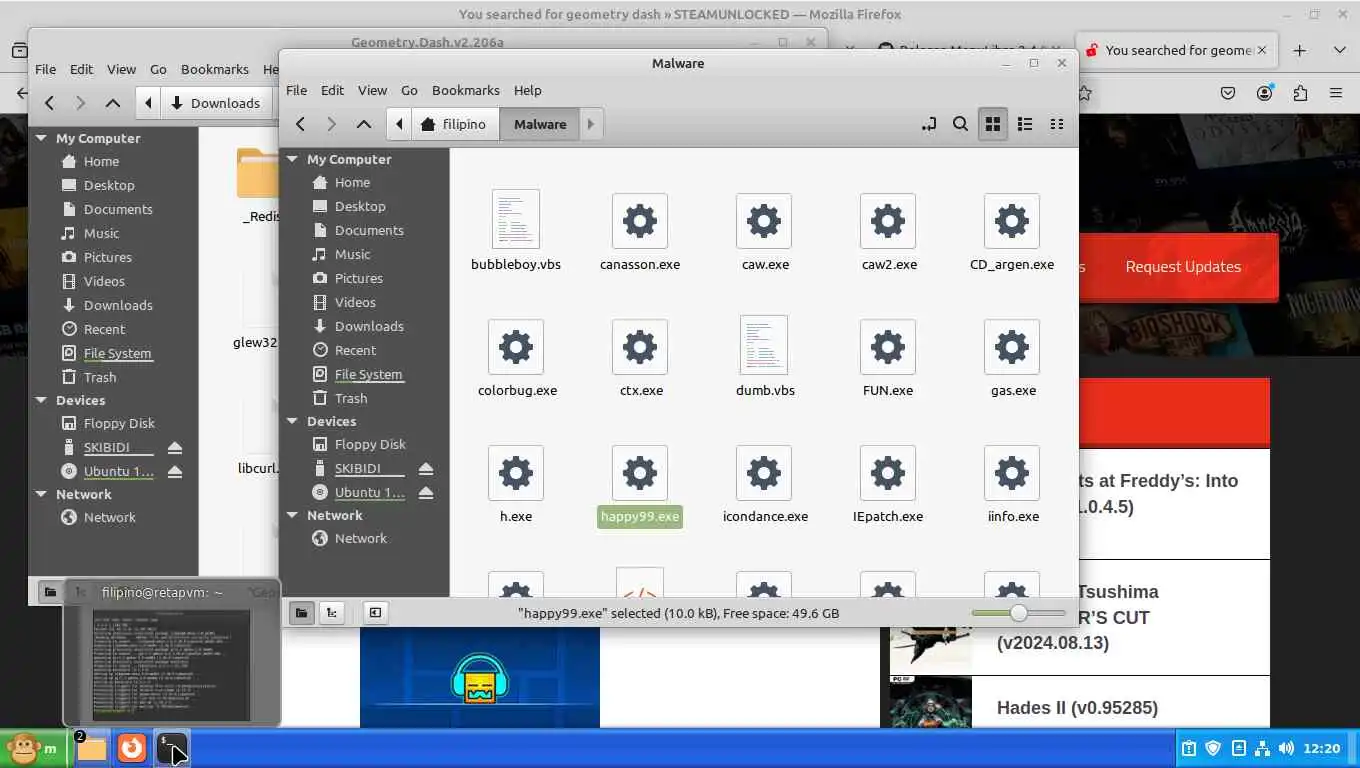1360x768 pixels.
Task: Collapse My Computer section in Malware window
Action: [x=293, y=159]
